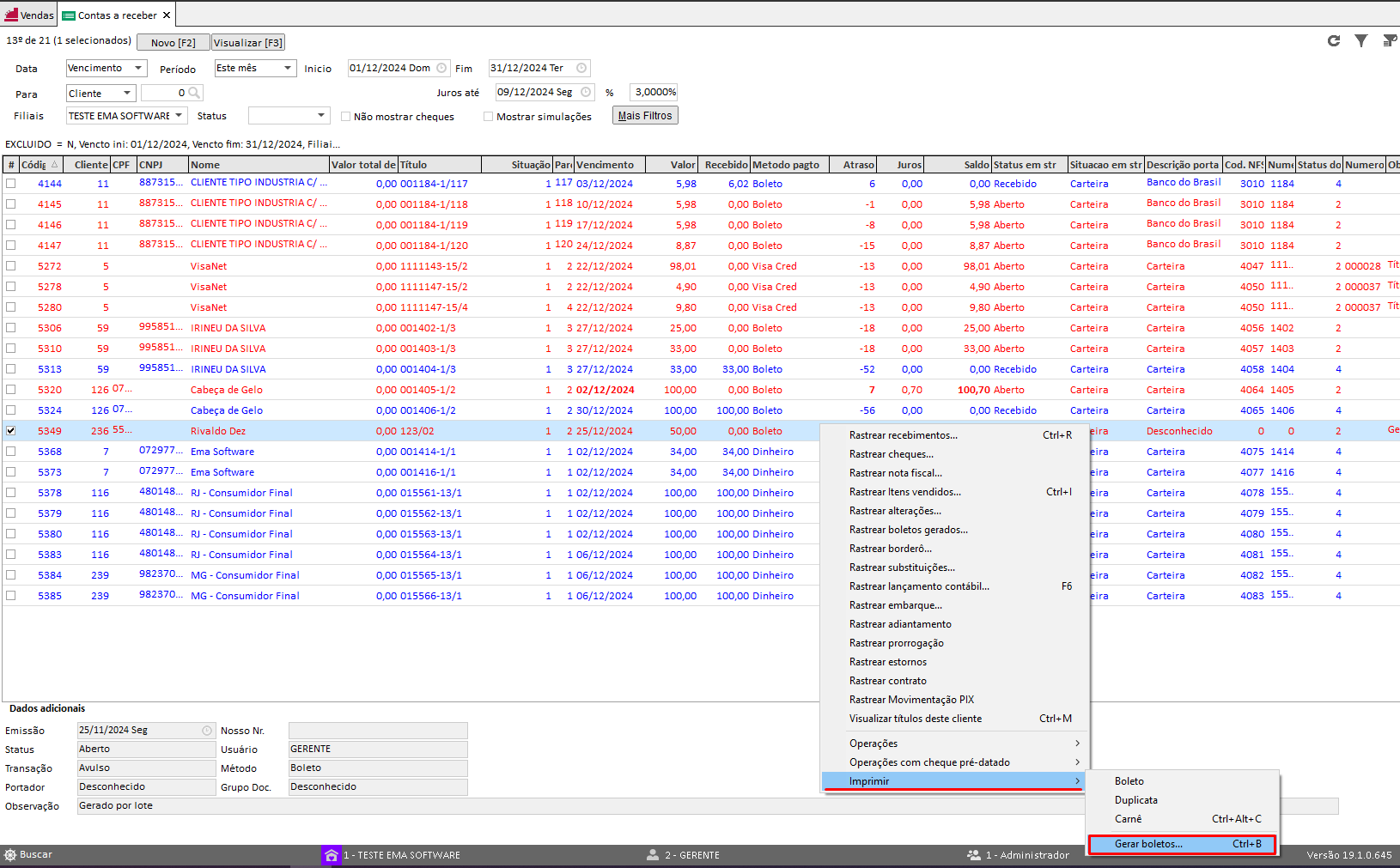The width and height of the screenshot is (1400, 868).
Task: Sort by the Códig column header
Action: click(x=40, y=165)
